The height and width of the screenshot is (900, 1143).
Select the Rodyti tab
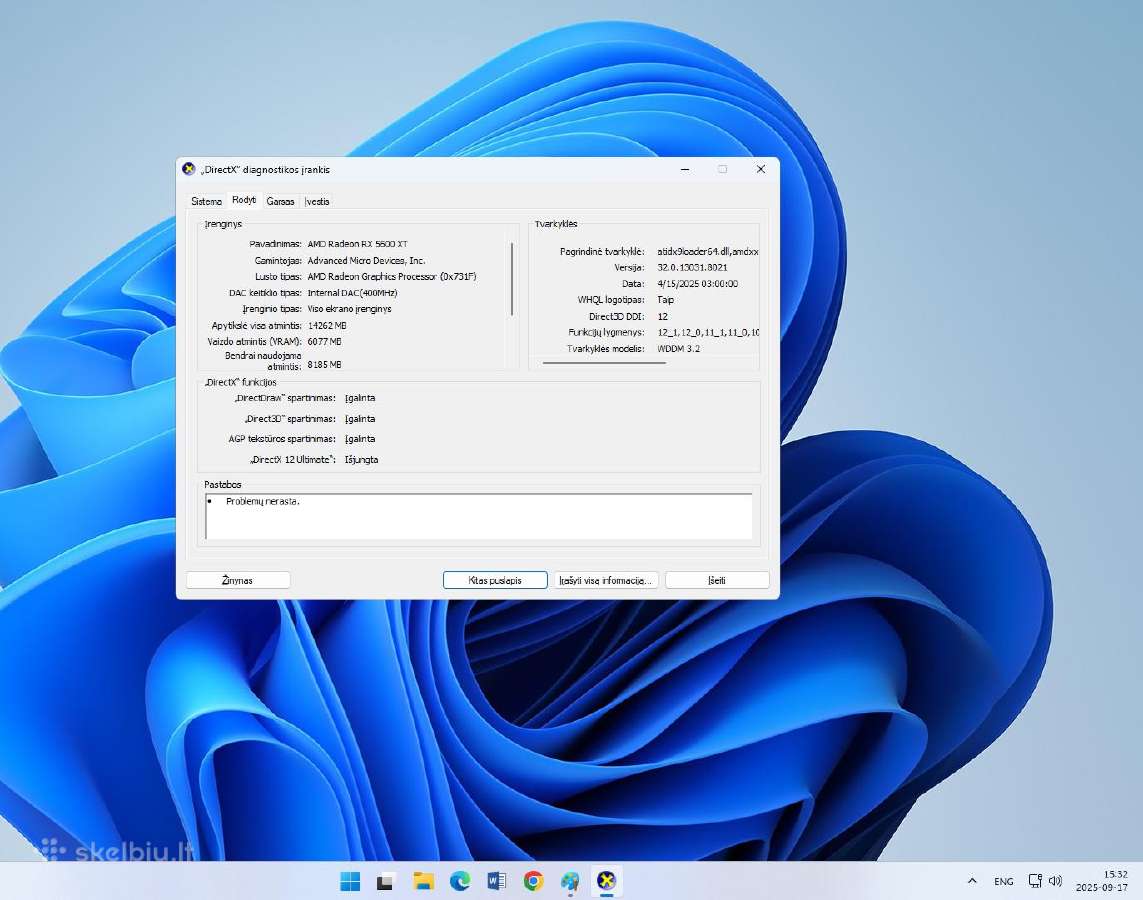244,200
